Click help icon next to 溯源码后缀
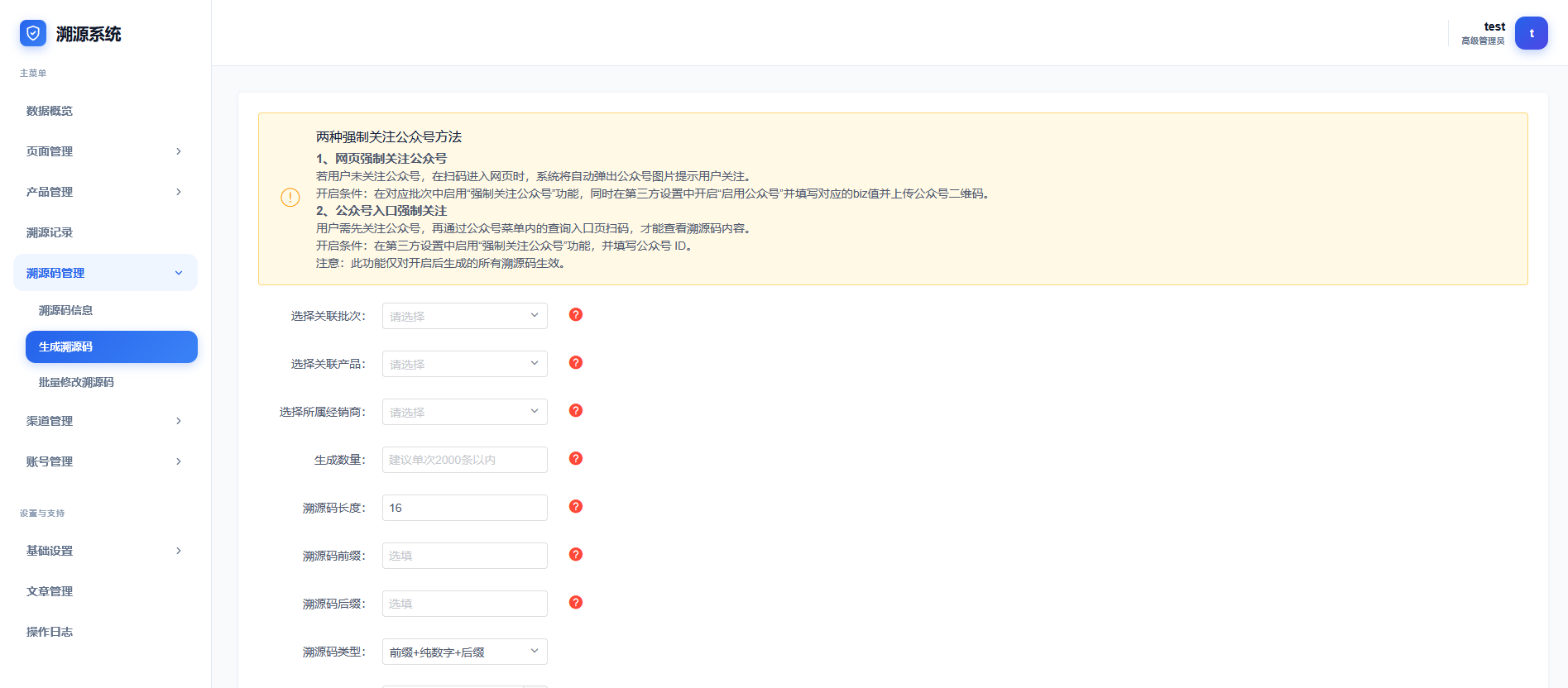The height and width of the screenshot is (688, 1568). 576,602
